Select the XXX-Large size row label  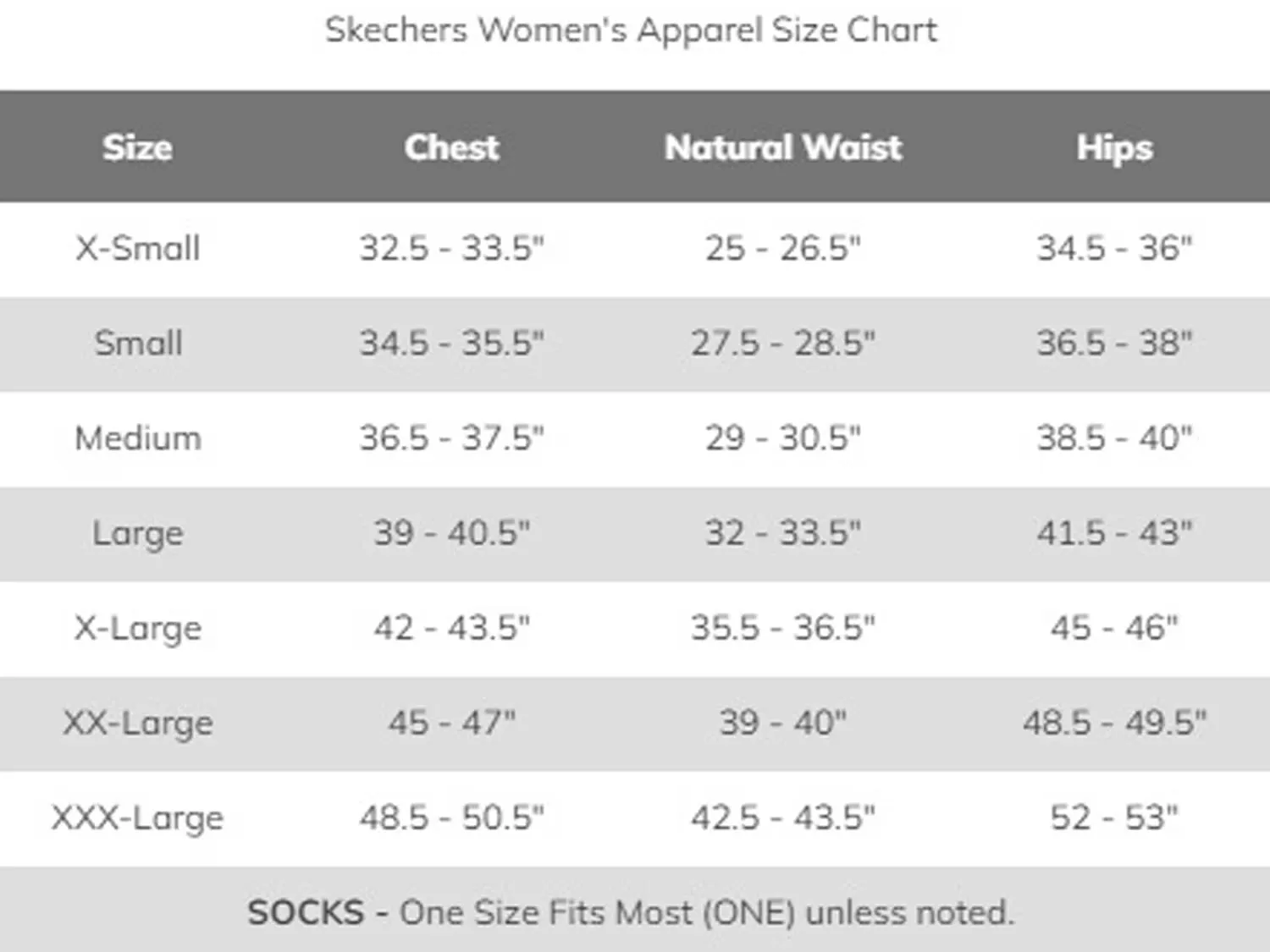click(138, 817)
